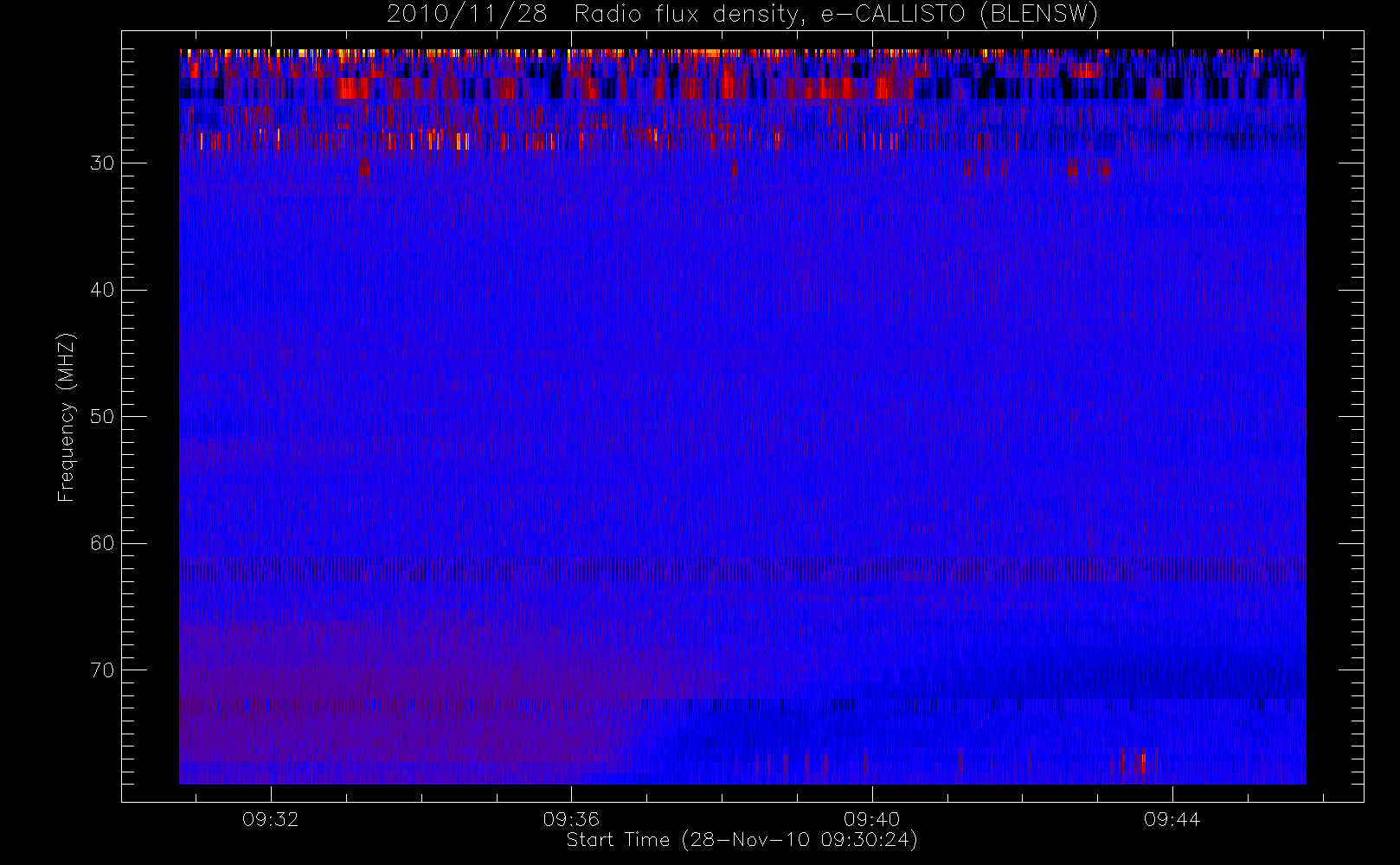Viewport: 1400px width, 865px height.
Task: Select the 09:44 time tick label
Action: (x=1172, y=819)
